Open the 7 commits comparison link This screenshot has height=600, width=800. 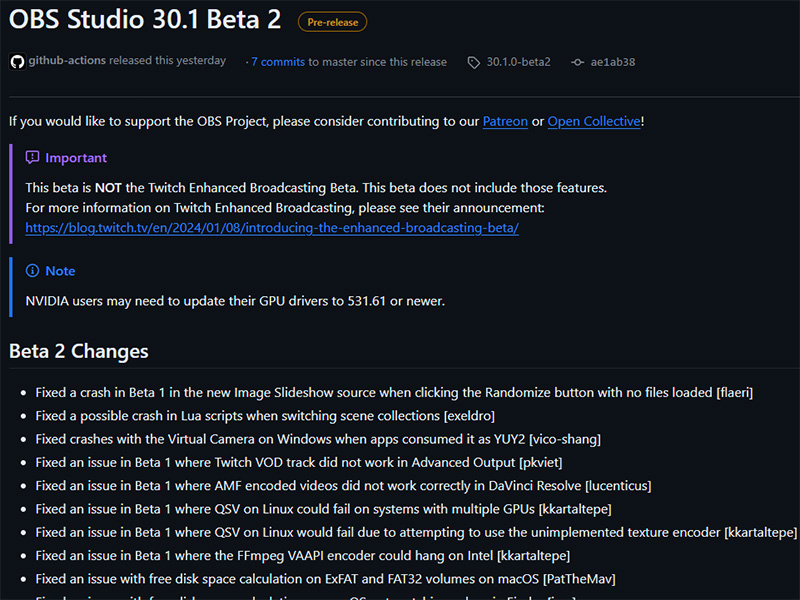[276, 62]
